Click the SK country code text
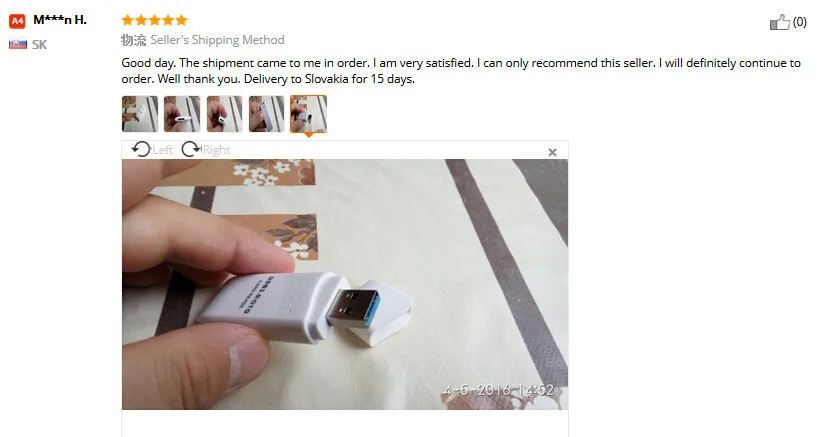Image resolution: width=821 pixels, height=437 pixels. tap(39, 44)
